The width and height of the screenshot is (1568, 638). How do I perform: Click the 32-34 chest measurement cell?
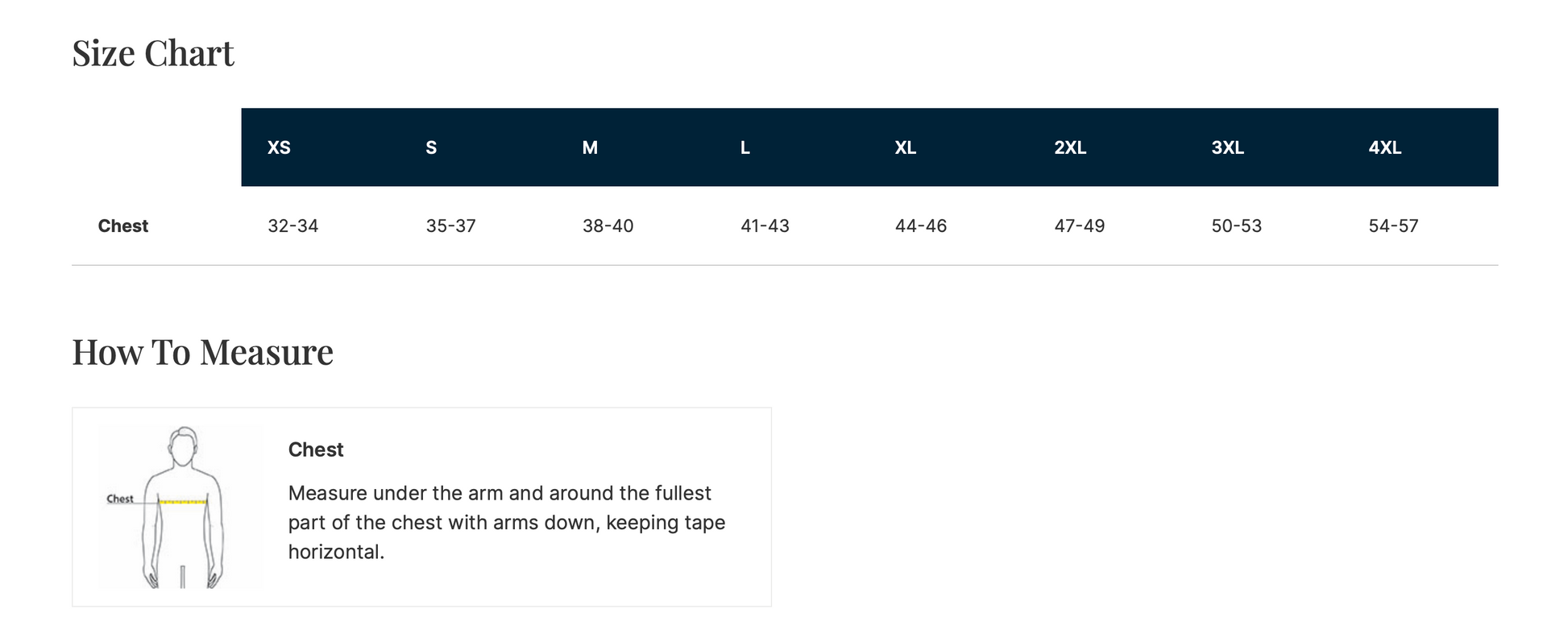292,226
